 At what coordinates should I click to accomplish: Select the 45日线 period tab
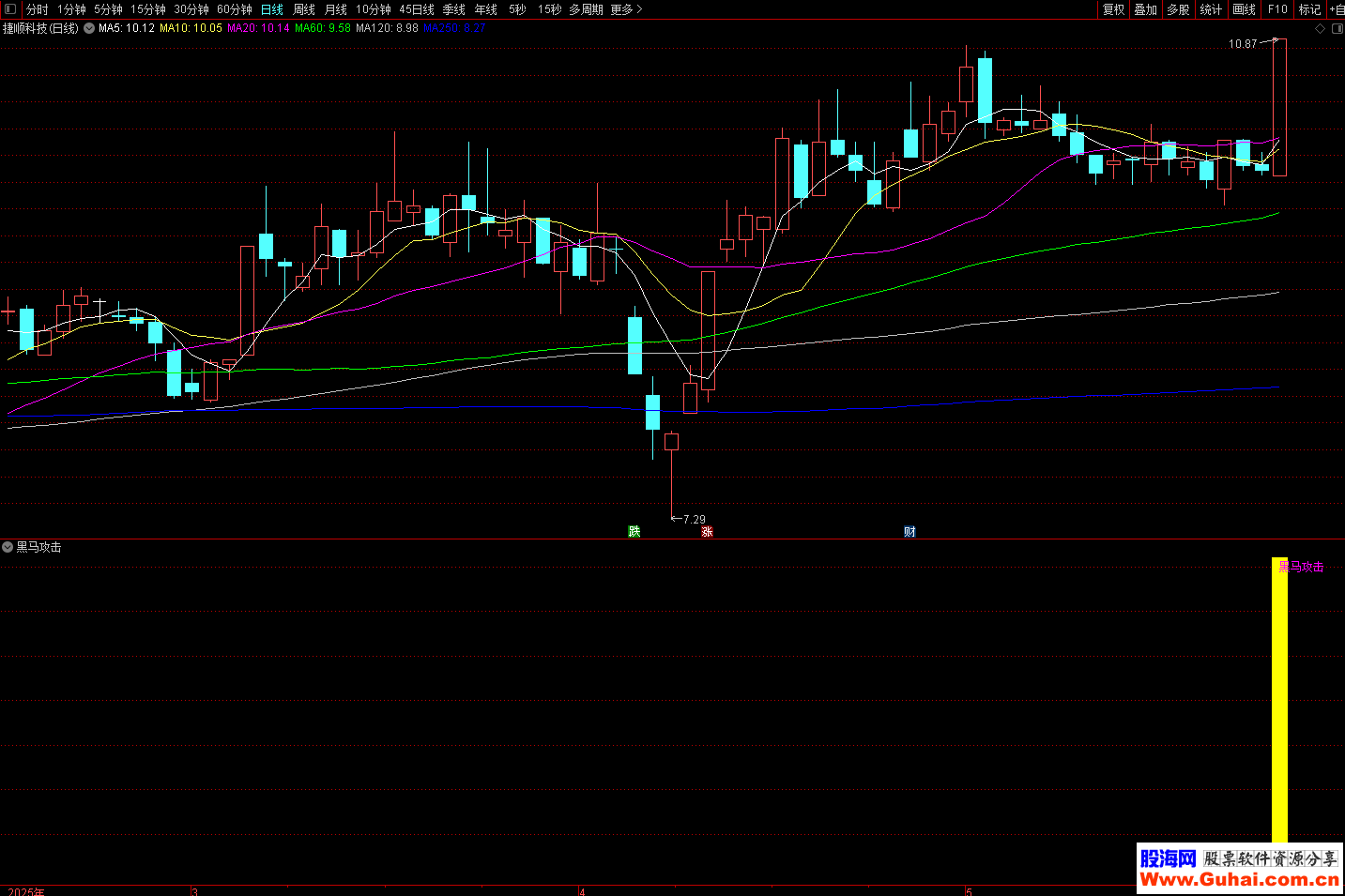[417, 9]
